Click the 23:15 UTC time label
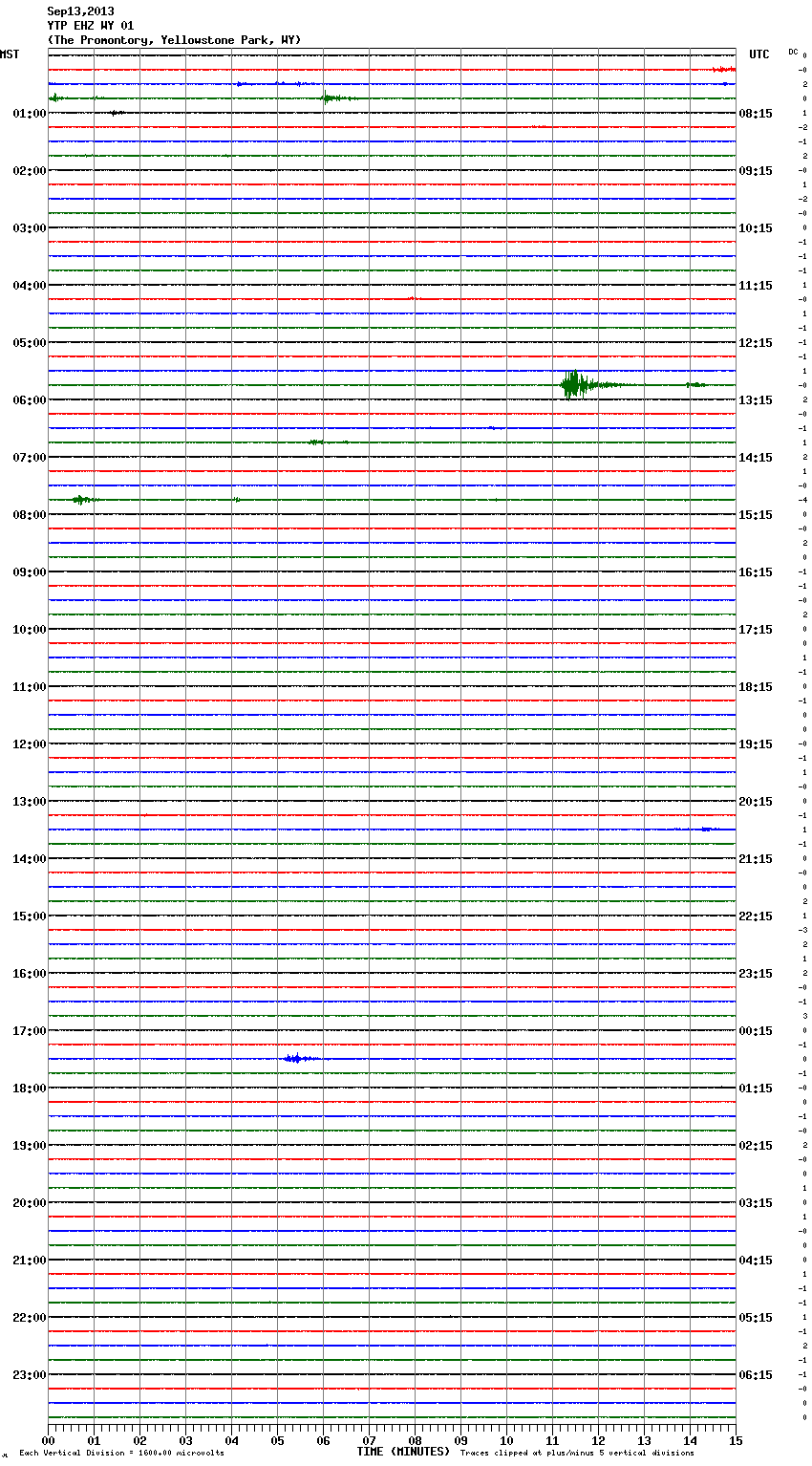Viewport: 812px width, 1466px height. point(756,974)
